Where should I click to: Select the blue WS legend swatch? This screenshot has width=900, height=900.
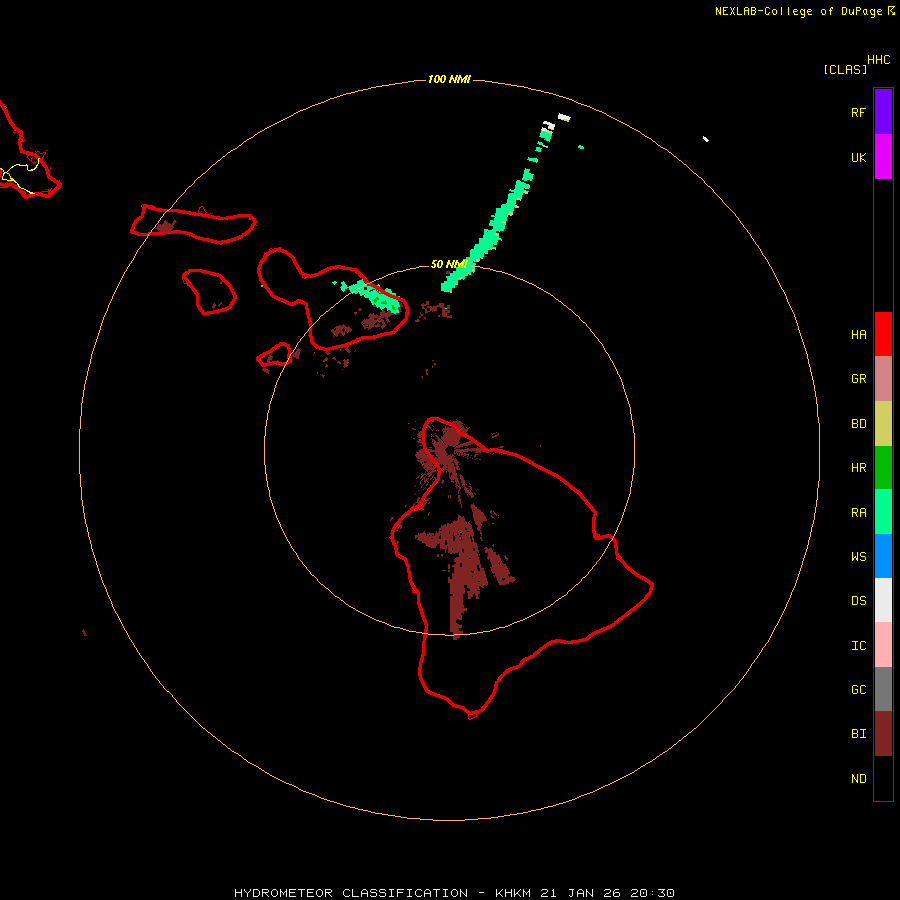pyautogui.click(x=883, y=556)
